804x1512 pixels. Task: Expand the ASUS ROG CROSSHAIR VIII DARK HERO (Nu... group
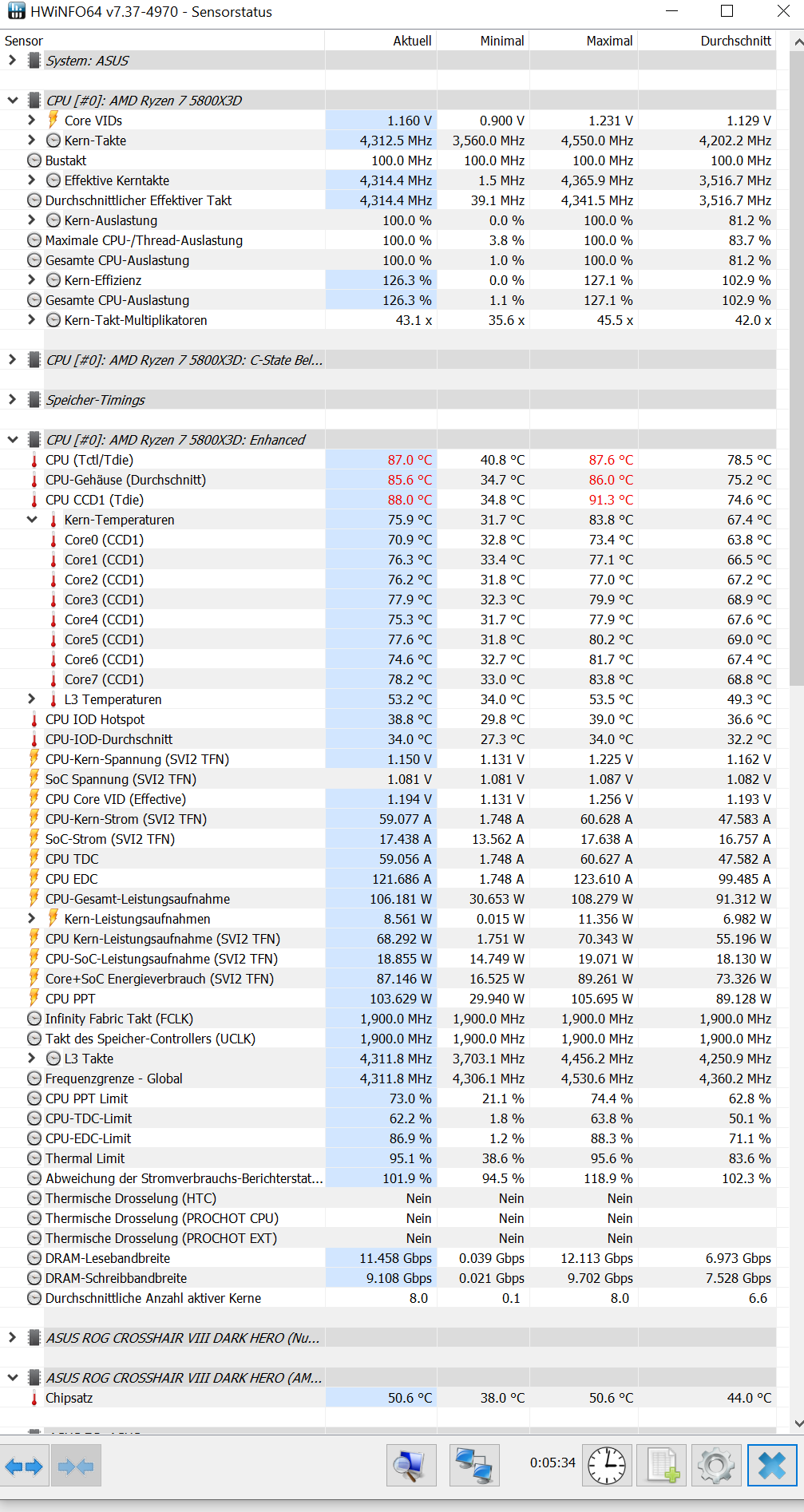pyautogui.click(x=12, y=1337)
